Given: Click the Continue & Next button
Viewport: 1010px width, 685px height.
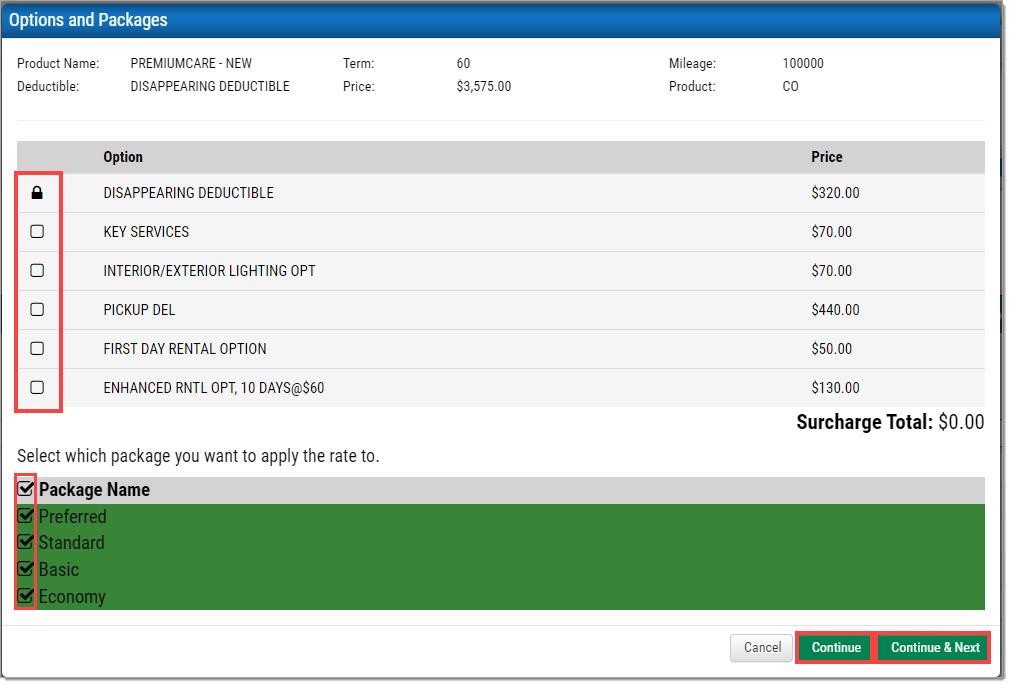Looking at the screenshot, I should pyautogui.click(x=934, y=648).
